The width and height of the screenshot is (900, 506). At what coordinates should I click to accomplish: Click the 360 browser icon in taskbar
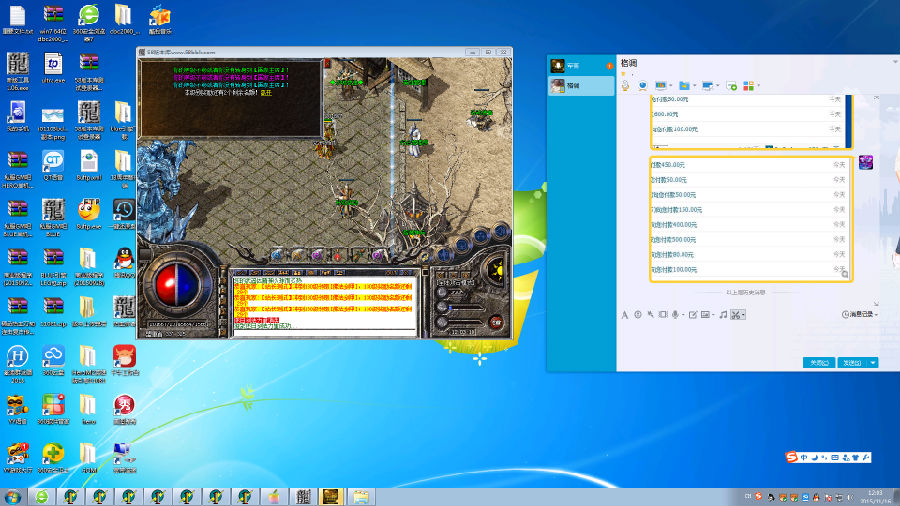click(x=42, y=496)
